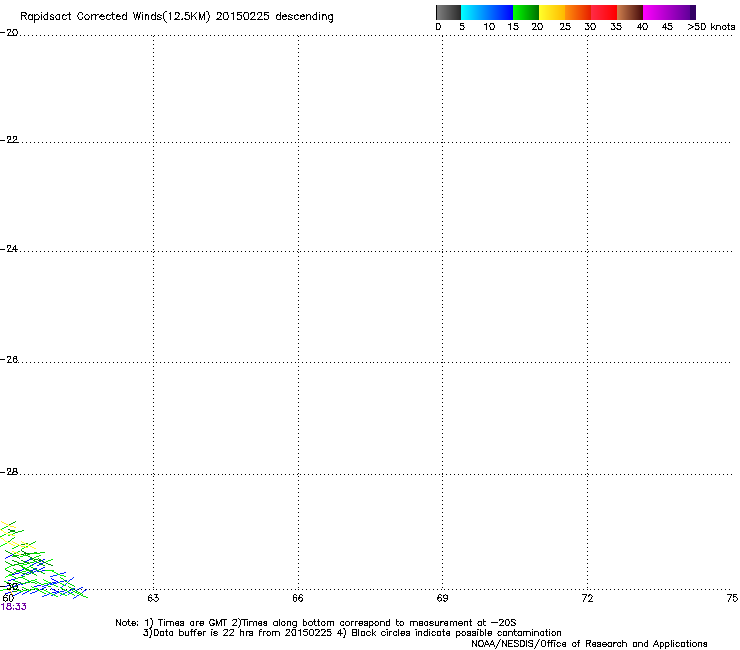Click the legend label "10"
The image size is (740, 650).
click(x=489, y=27)
